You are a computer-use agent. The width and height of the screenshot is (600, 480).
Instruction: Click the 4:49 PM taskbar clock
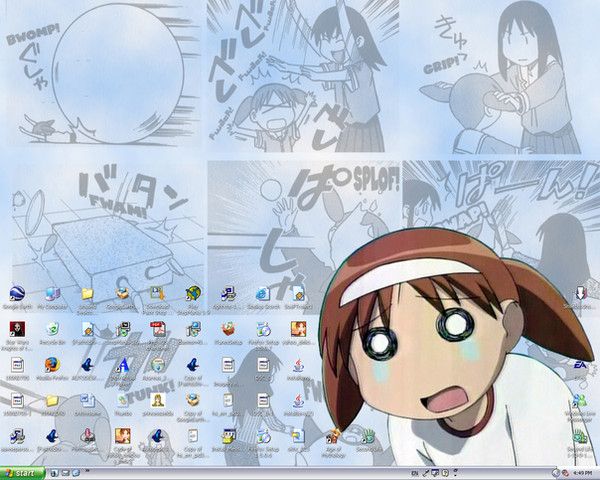(x=583, y=473)
